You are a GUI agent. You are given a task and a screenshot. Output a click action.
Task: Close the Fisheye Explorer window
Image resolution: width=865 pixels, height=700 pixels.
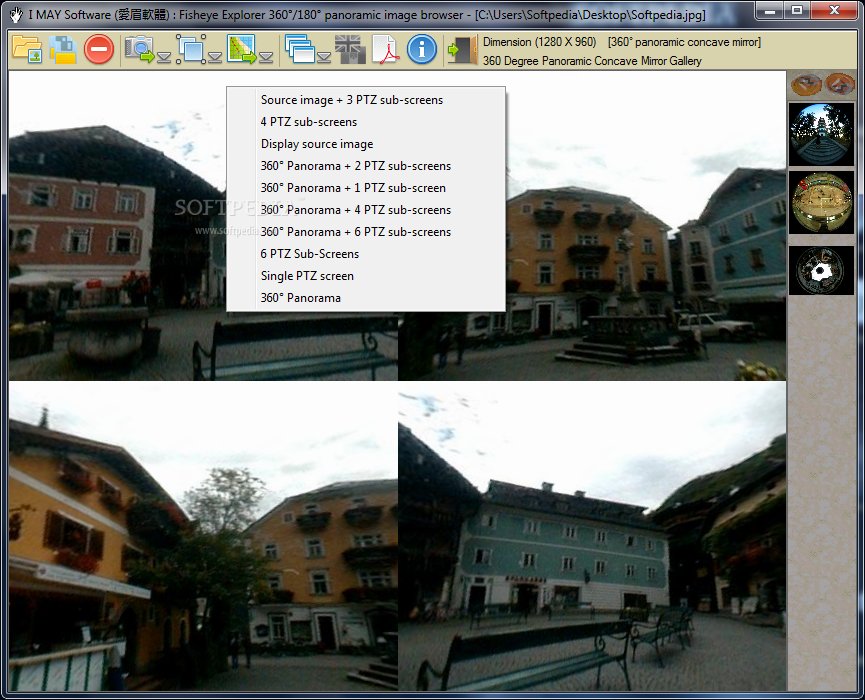(834, 10)
